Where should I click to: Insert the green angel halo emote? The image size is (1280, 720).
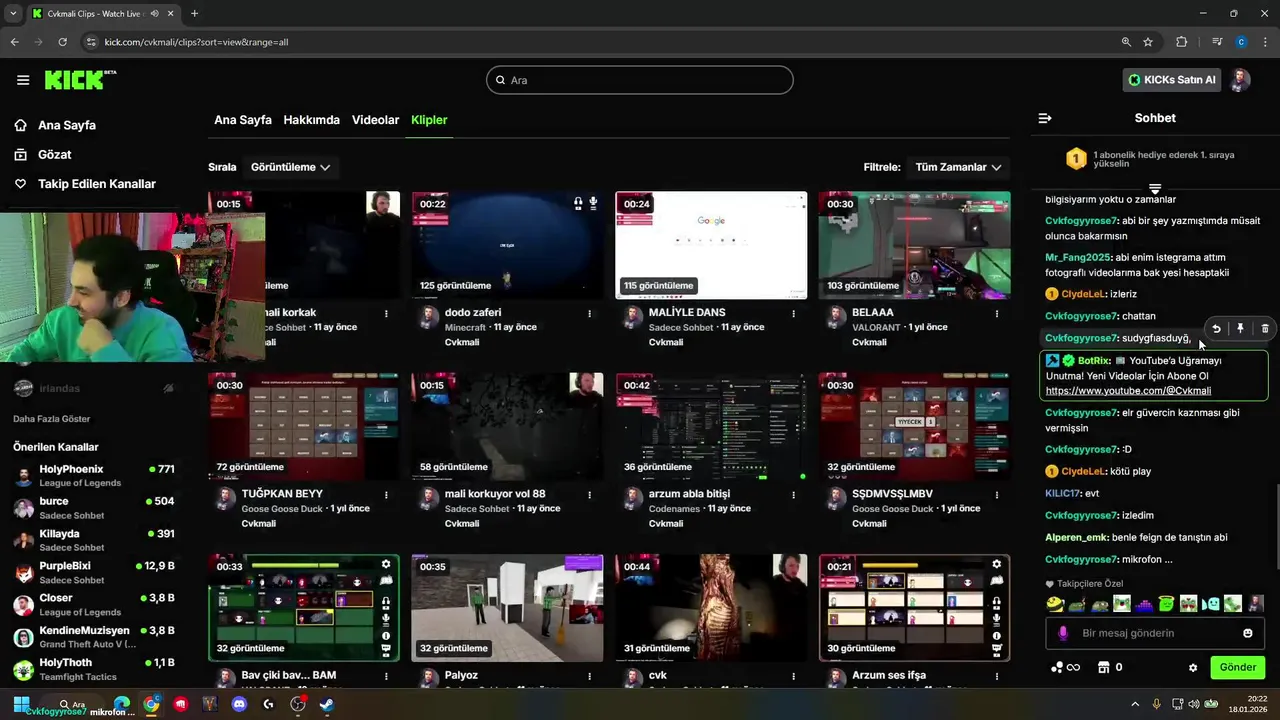click(x=1165, y=604)
